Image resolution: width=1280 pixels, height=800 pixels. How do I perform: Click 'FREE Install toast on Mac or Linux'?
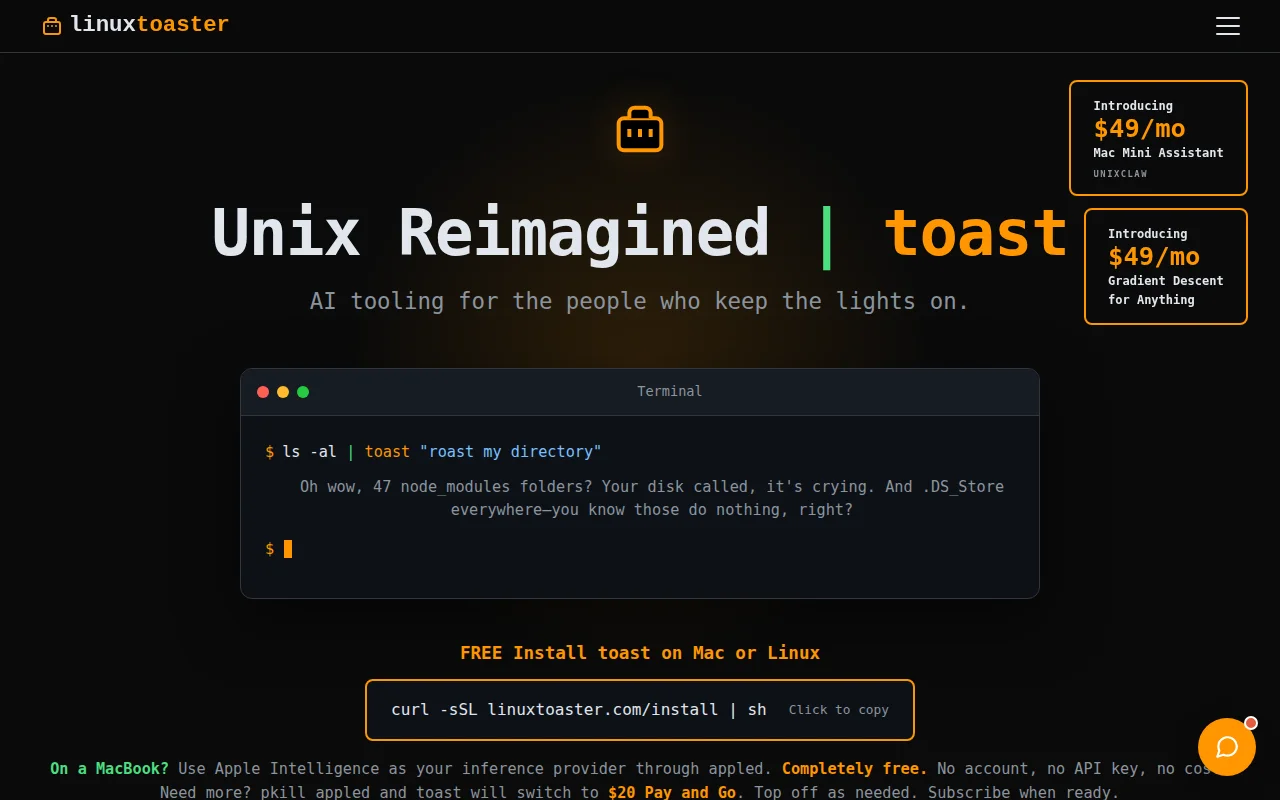coord(640,653)
